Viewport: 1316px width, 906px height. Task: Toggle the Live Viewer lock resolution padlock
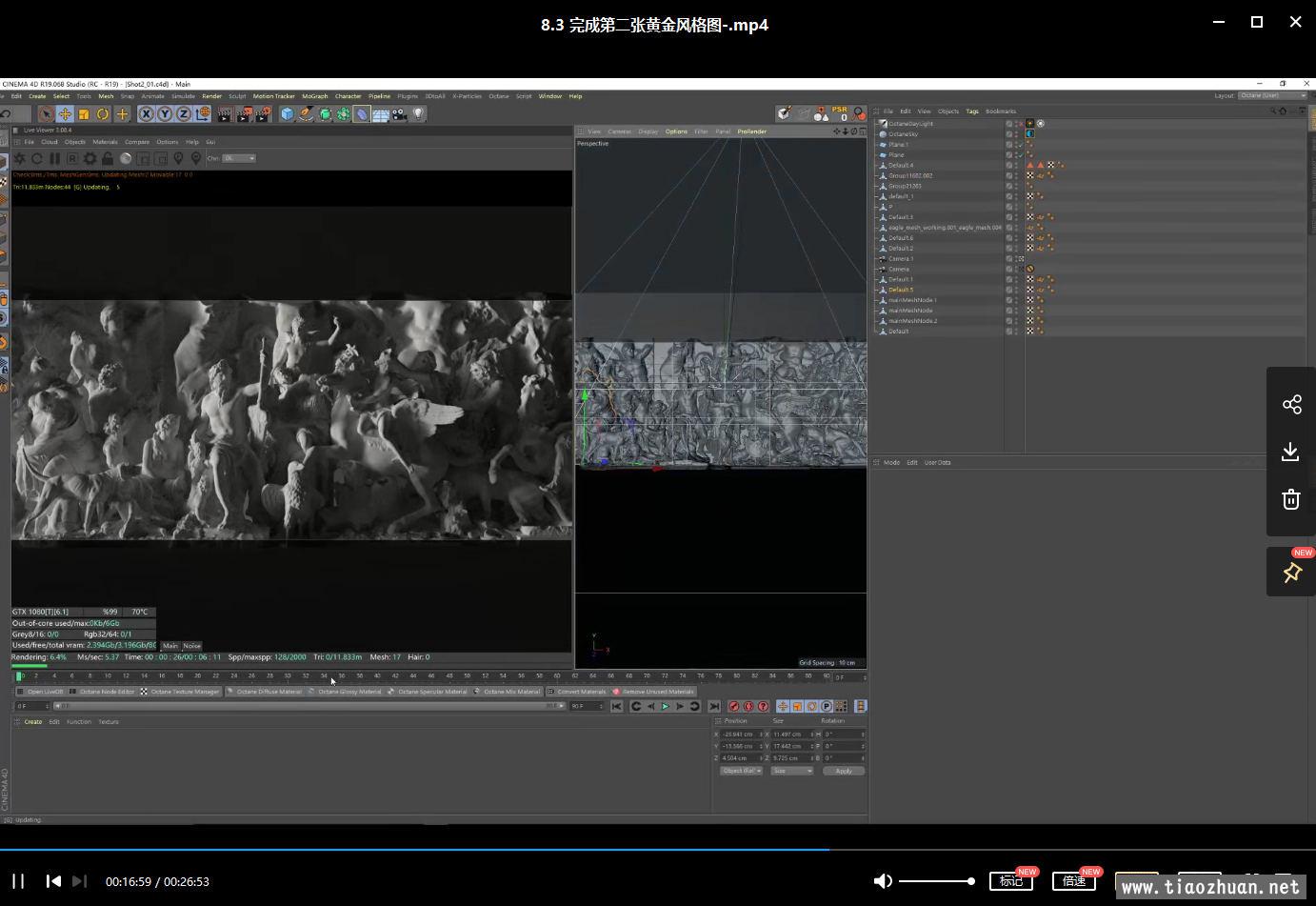tap(108, 158)
